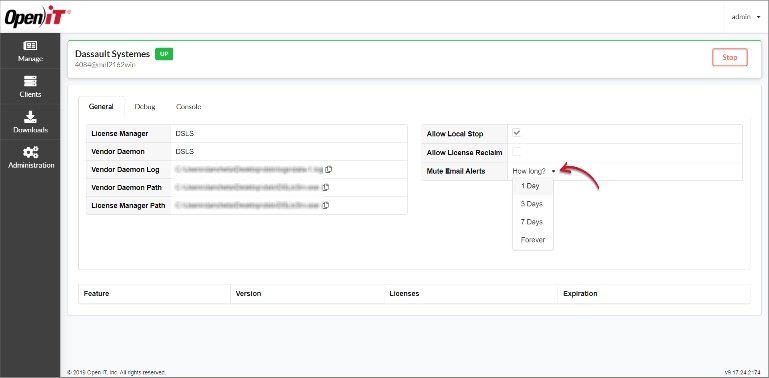The image size is (769, 378).
Task: Click the DSLS Vendor Daemon value
Action: [x=184, y=151]
